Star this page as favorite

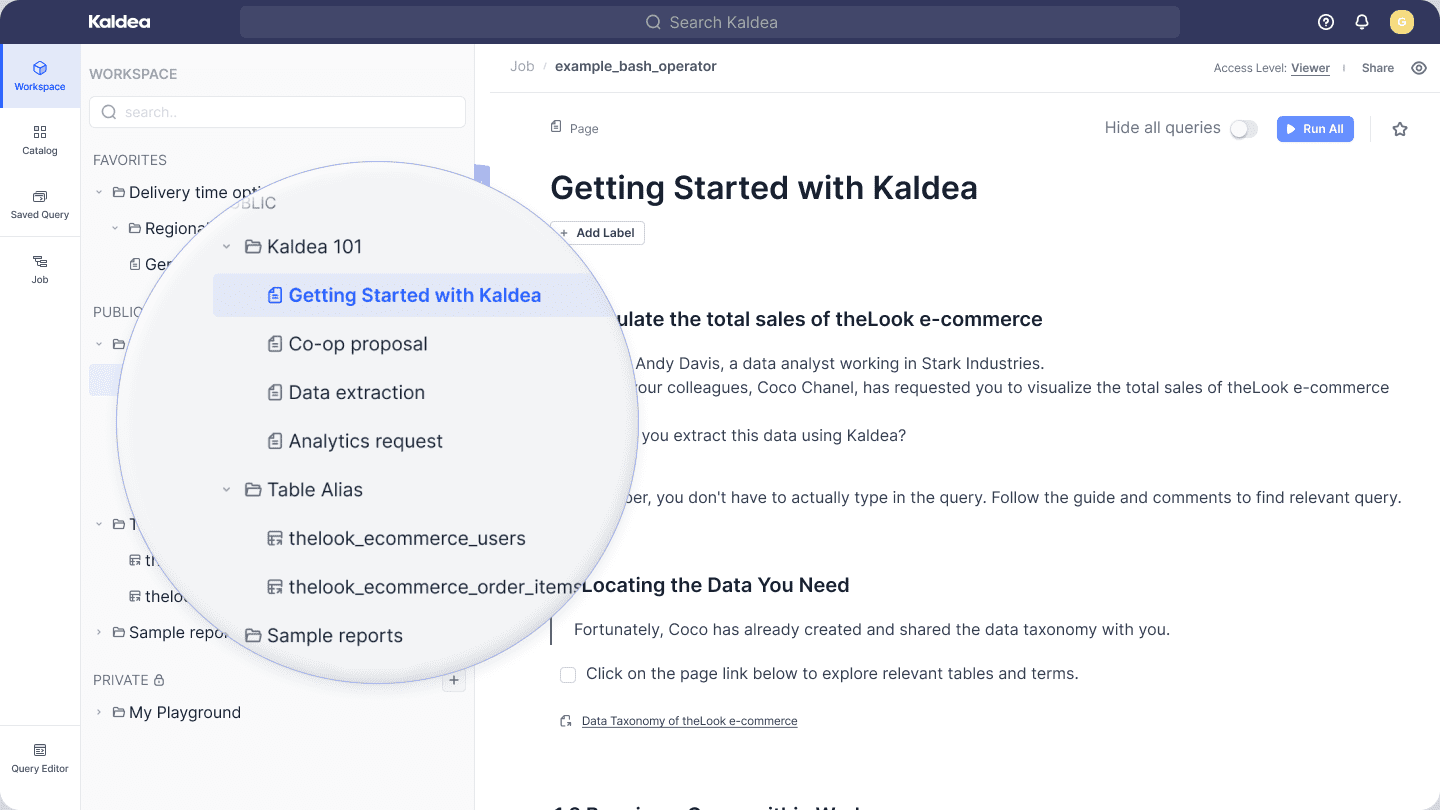coord(1400,129)
